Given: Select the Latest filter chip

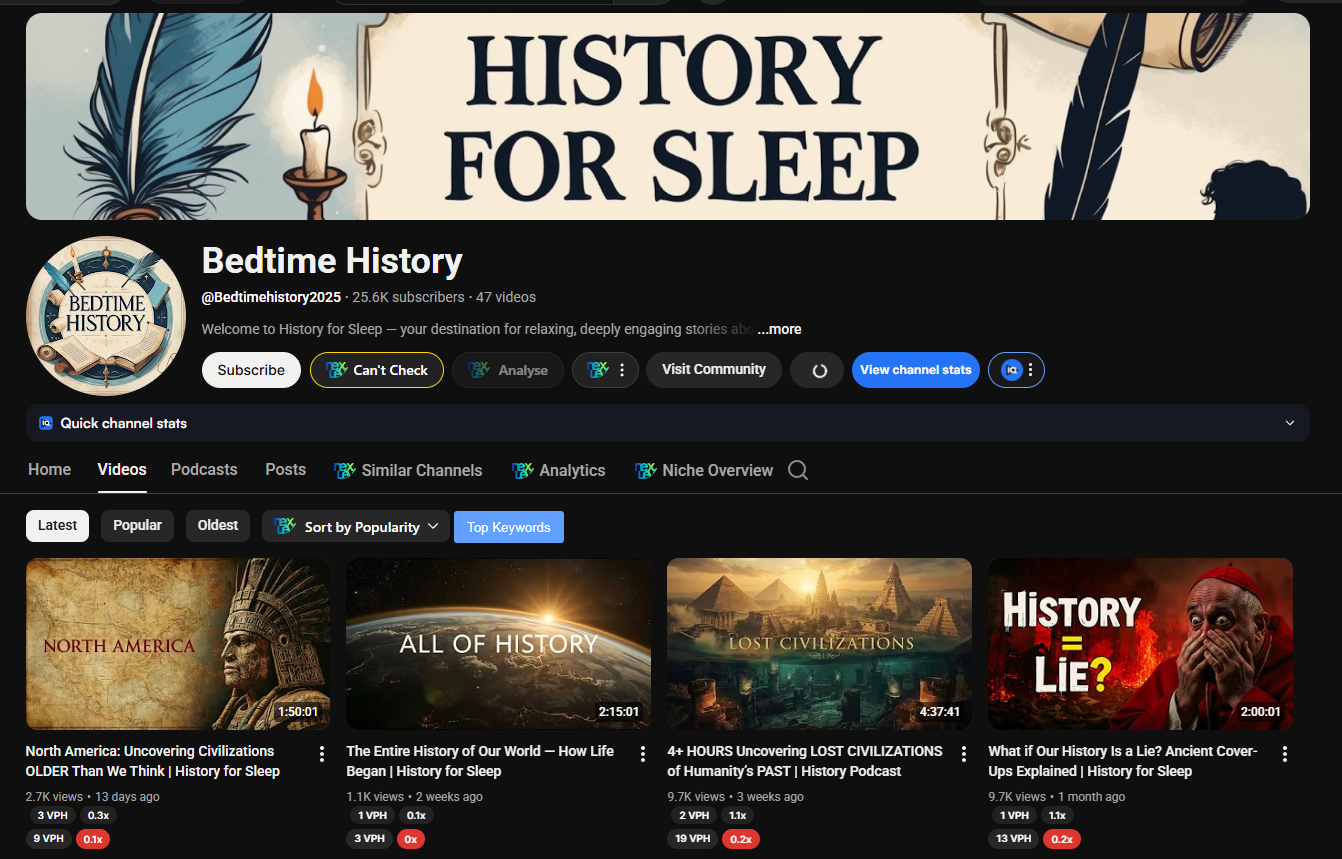Looking at the screenshot, I should click(x=58, y=526).
